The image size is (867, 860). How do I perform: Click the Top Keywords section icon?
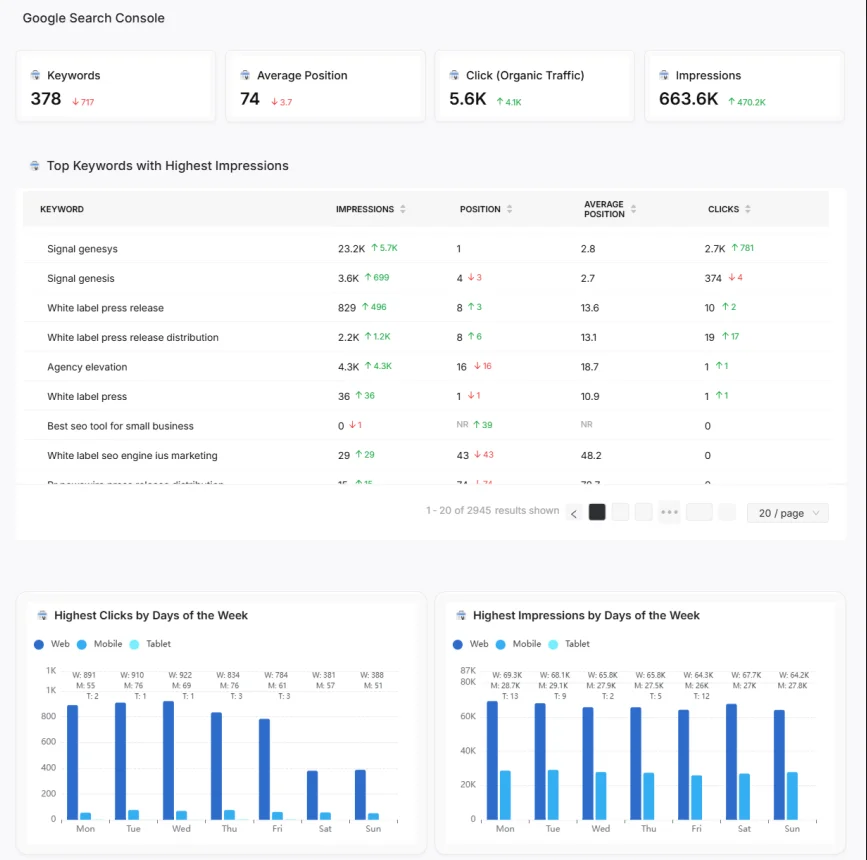[35, 166]
